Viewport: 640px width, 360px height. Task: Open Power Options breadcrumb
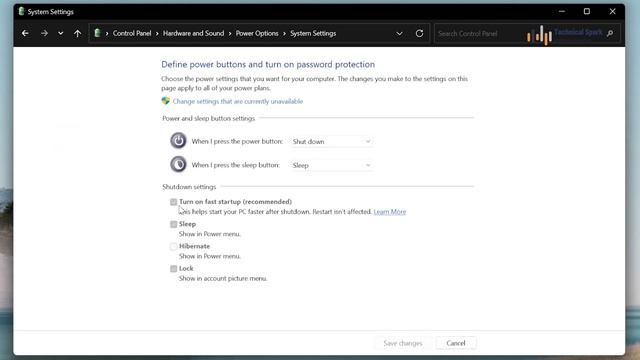pyautogui.click(x=257, y=33)
